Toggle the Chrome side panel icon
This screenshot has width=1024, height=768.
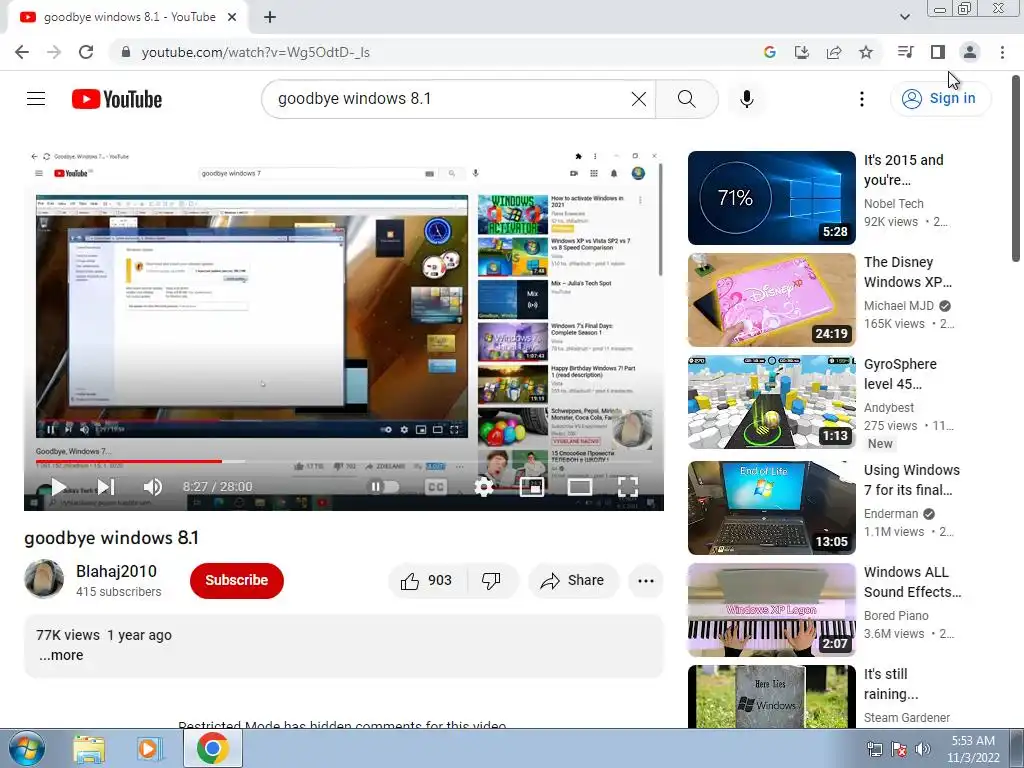[938, 52]
